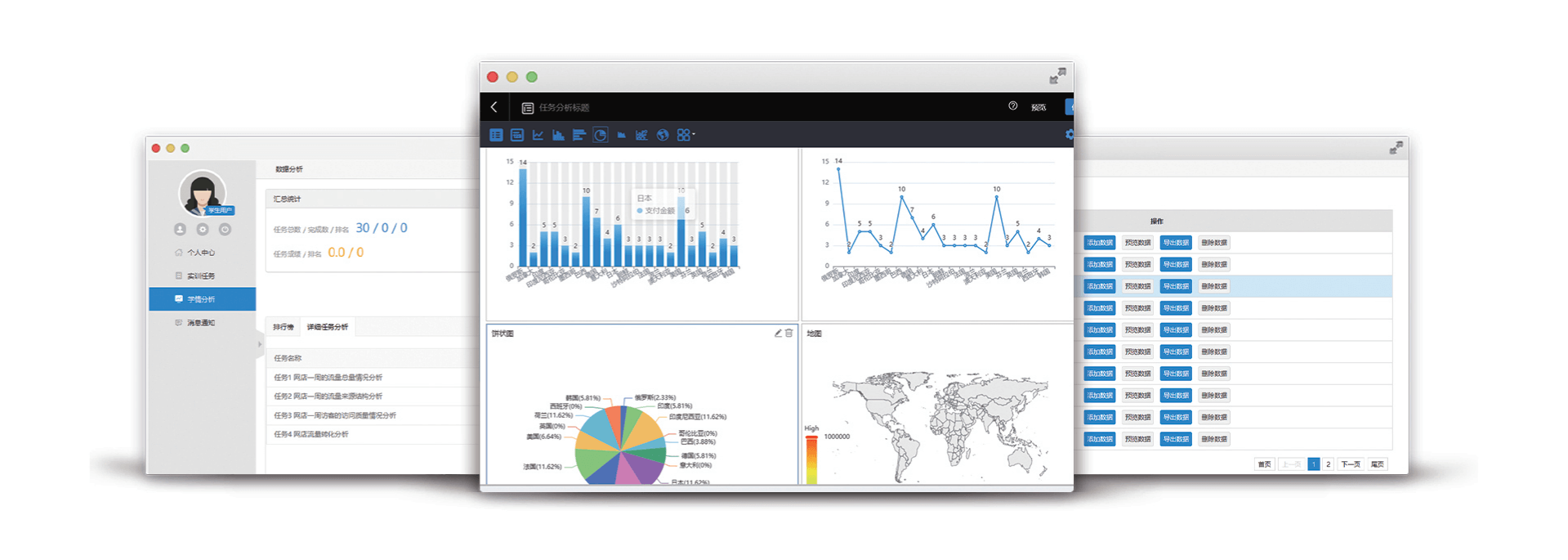Image resolution: width=1568 pixels, height=560 pixels.
Task: Expand the collapsed sidebar handle arrow
Action: pos(260,344)
